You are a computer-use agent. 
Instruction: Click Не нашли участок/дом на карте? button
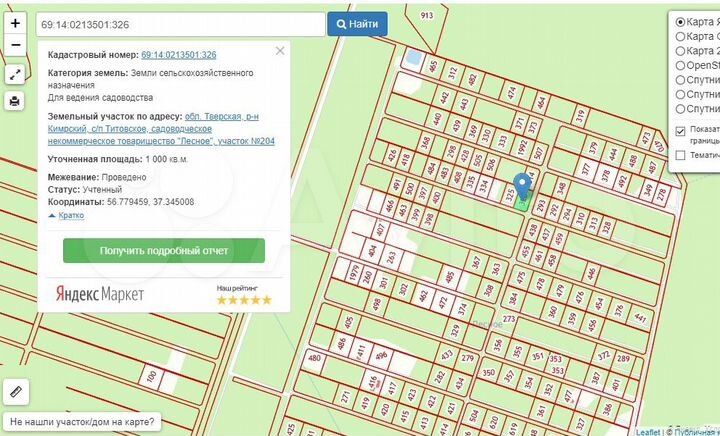[82, 421]
